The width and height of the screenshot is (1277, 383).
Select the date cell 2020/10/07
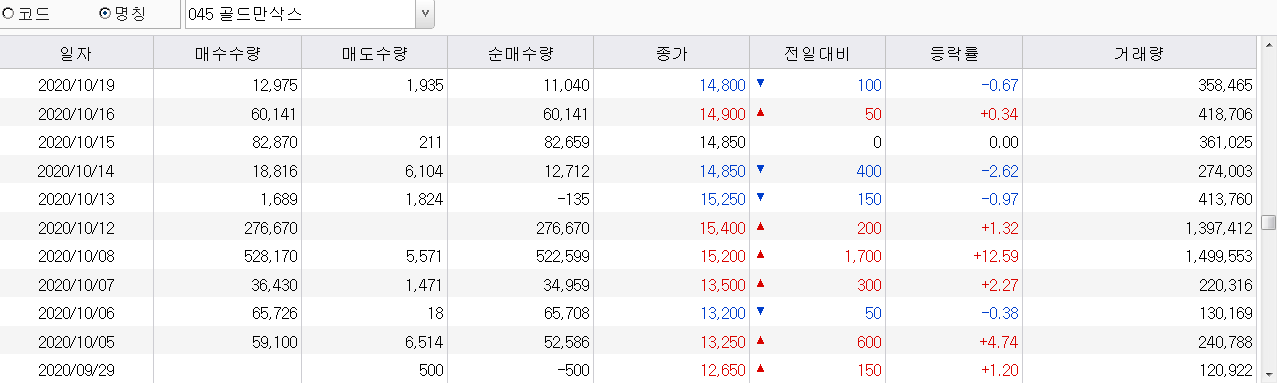(76, 285)
